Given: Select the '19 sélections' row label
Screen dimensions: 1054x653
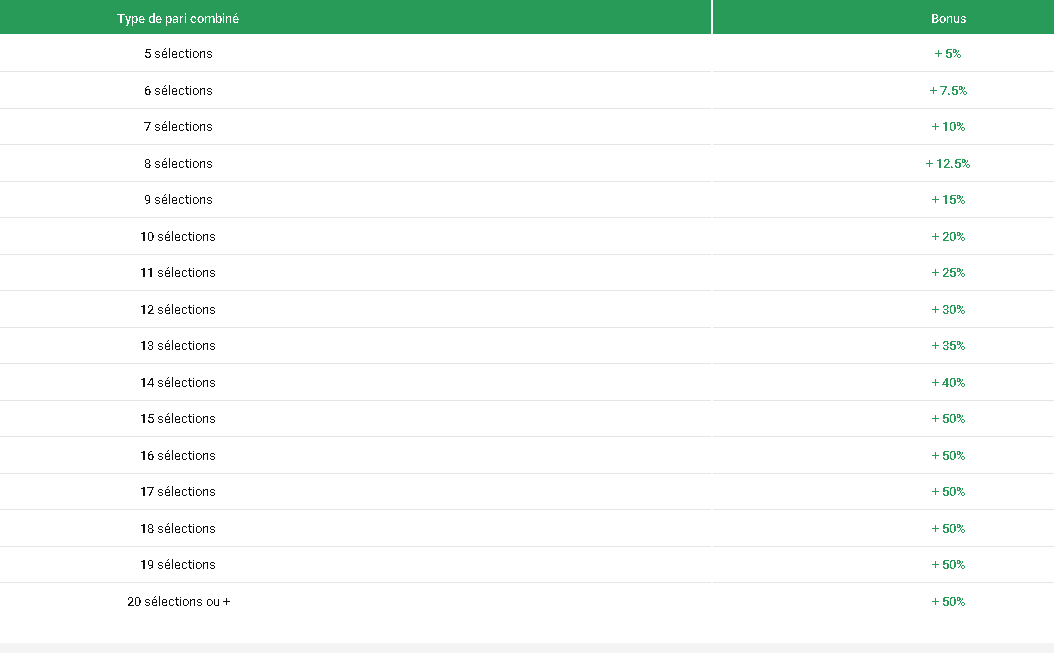Looking at the screenshot, I should (x=178, y=564).
